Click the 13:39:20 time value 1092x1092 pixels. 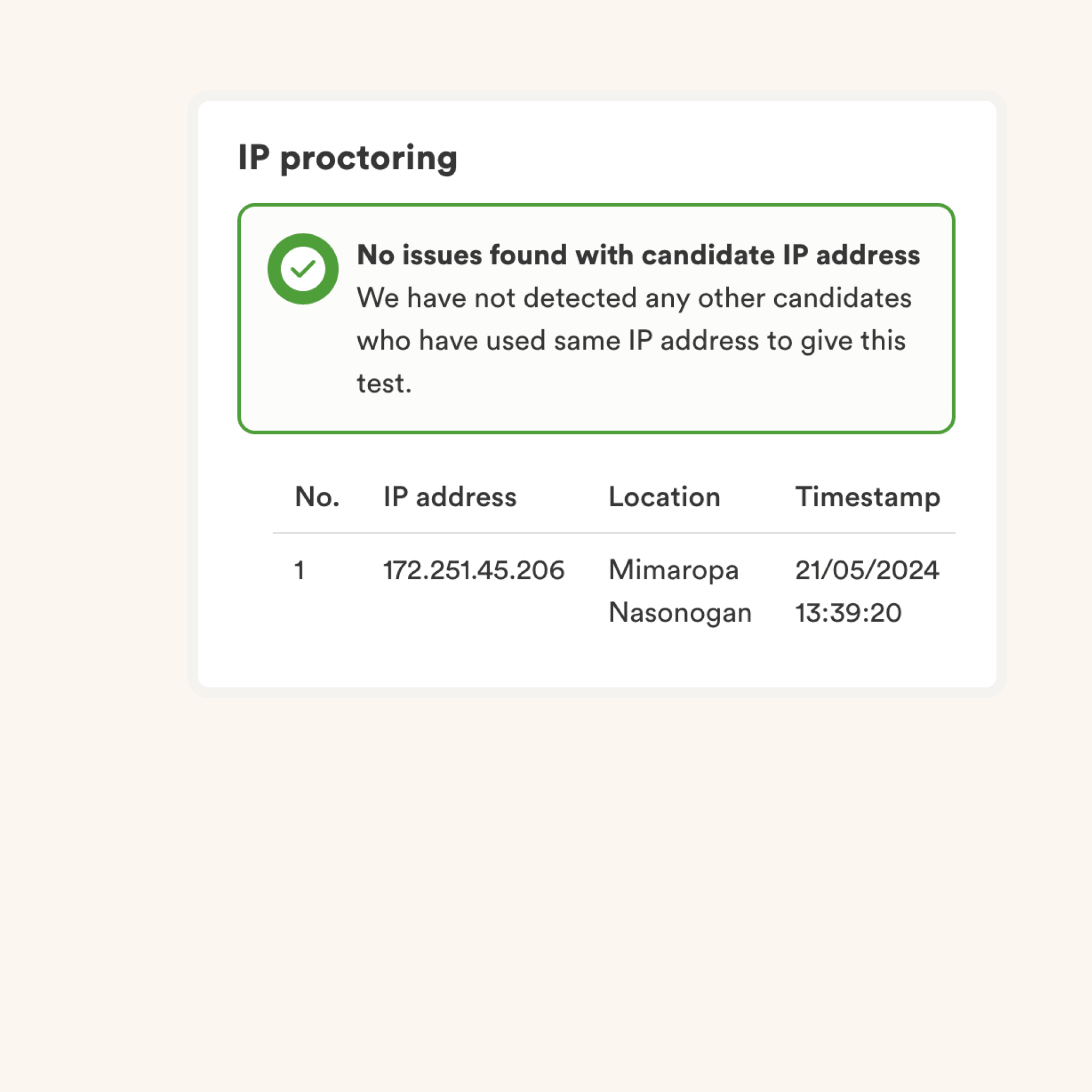coord(848,613)
